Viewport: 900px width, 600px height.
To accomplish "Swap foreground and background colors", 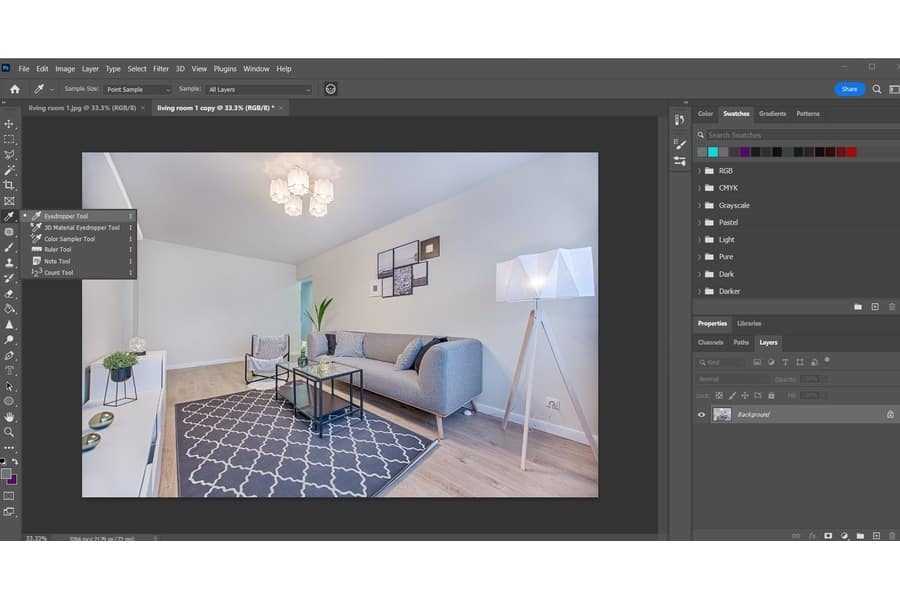I will (15, 461).
